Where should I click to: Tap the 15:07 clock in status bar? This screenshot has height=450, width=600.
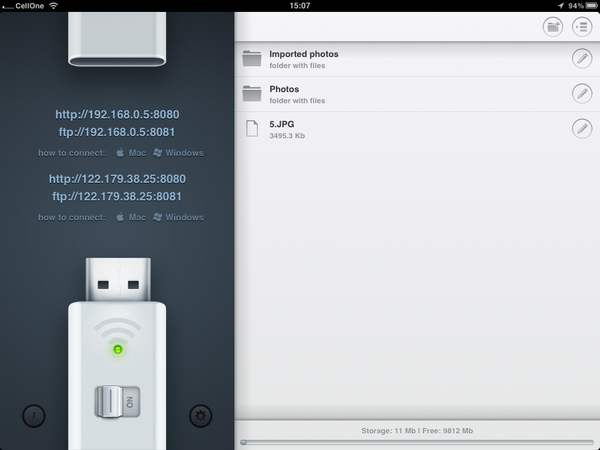coord(300,6)
